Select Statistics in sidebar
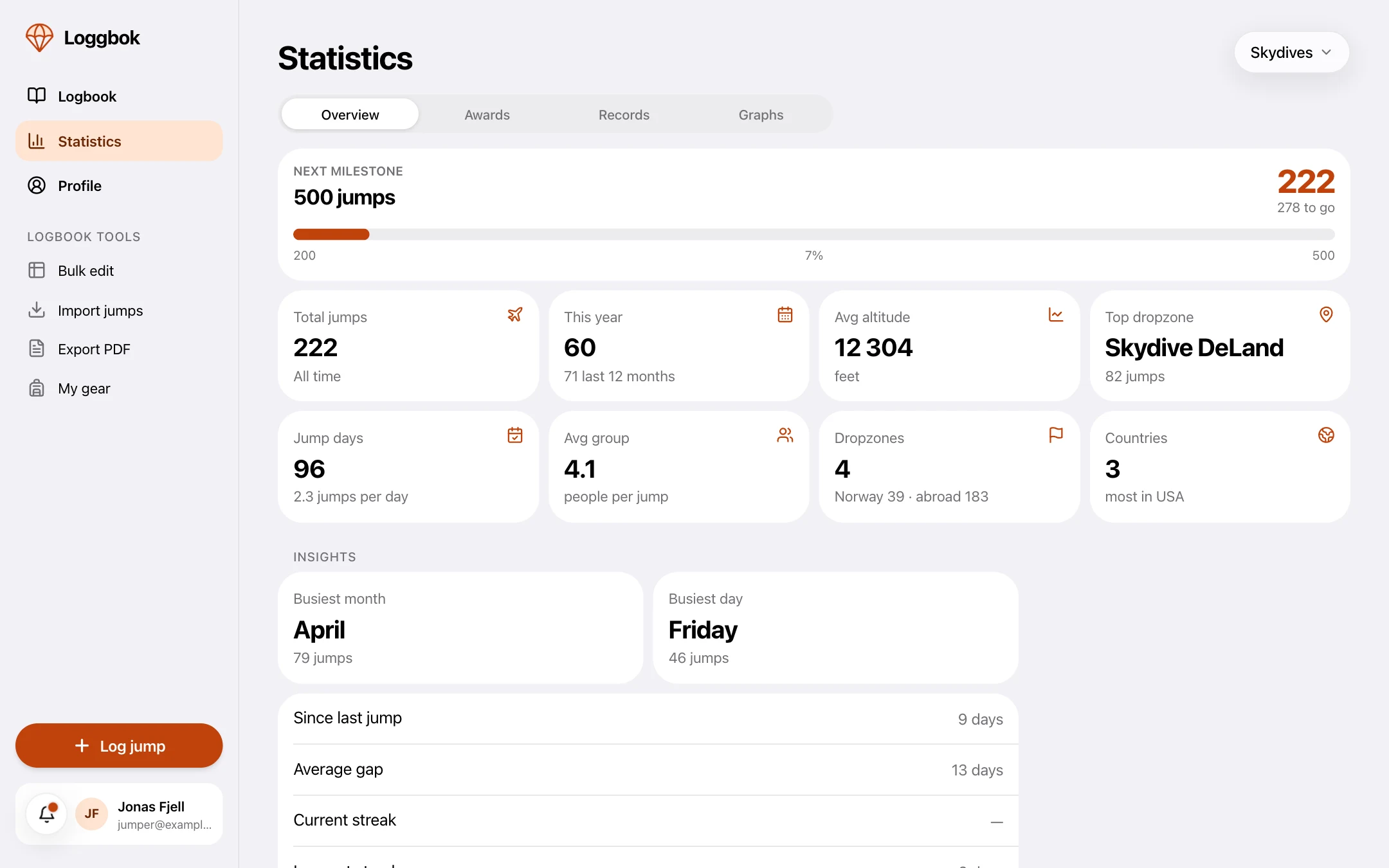 pos(119,141)
